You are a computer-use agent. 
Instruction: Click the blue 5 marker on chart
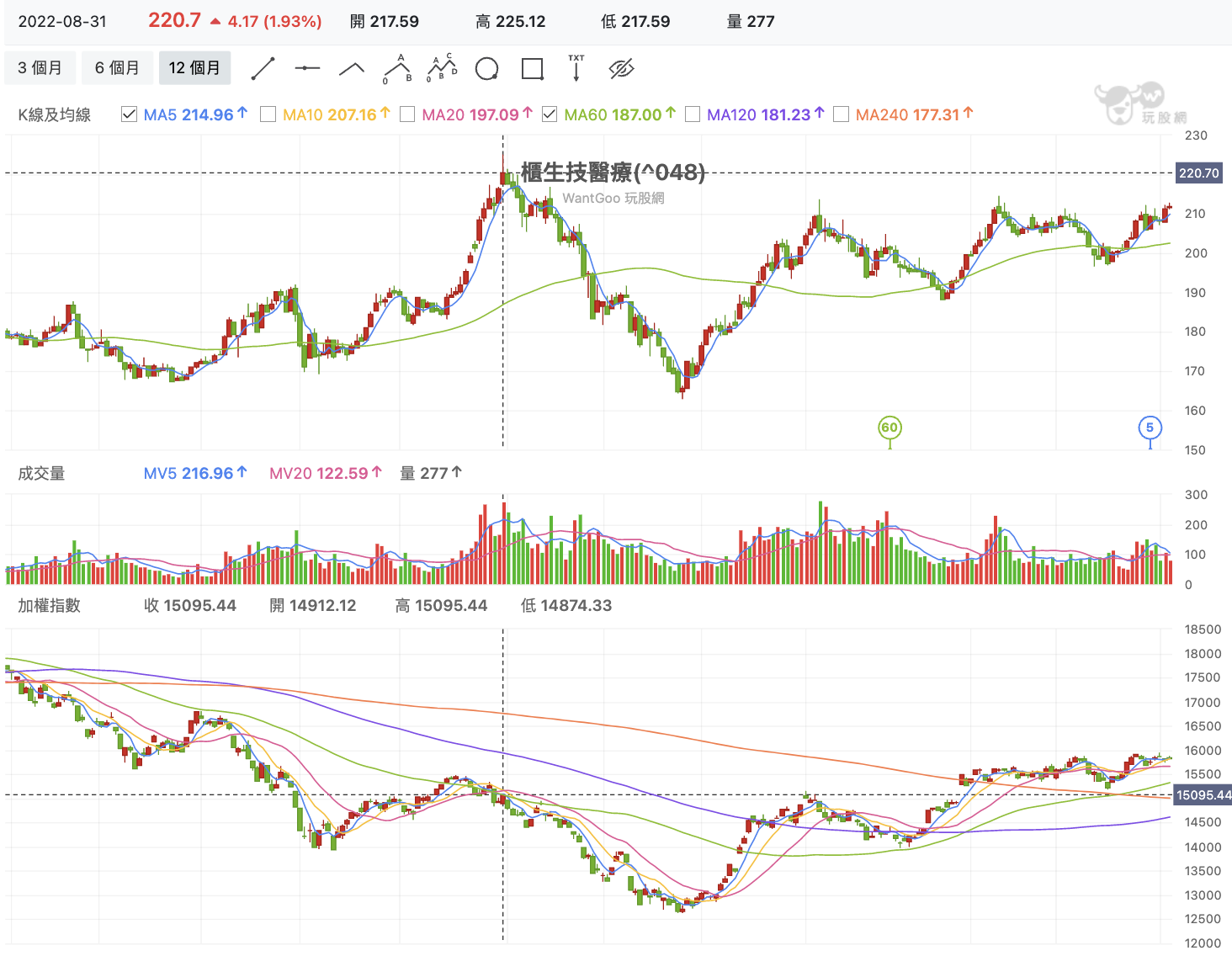tap(1150, 428)
